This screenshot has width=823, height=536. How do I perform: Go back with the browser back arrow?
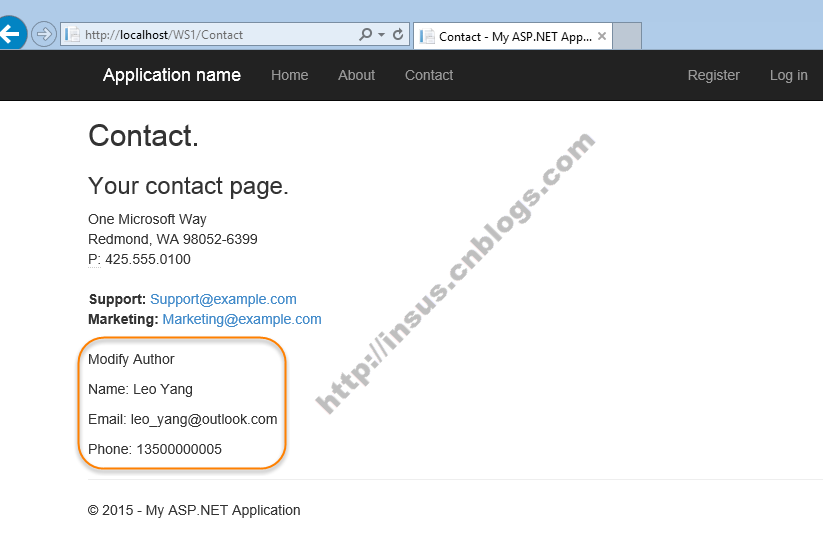[x=10, y=34]
